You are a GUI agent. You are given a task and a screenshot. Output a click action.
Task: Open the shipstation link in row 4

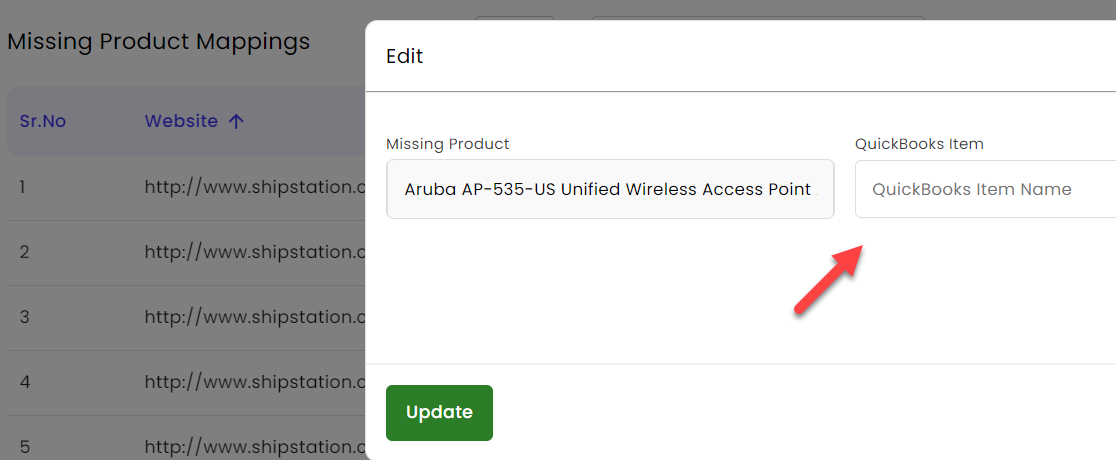[x=255, y=382]
